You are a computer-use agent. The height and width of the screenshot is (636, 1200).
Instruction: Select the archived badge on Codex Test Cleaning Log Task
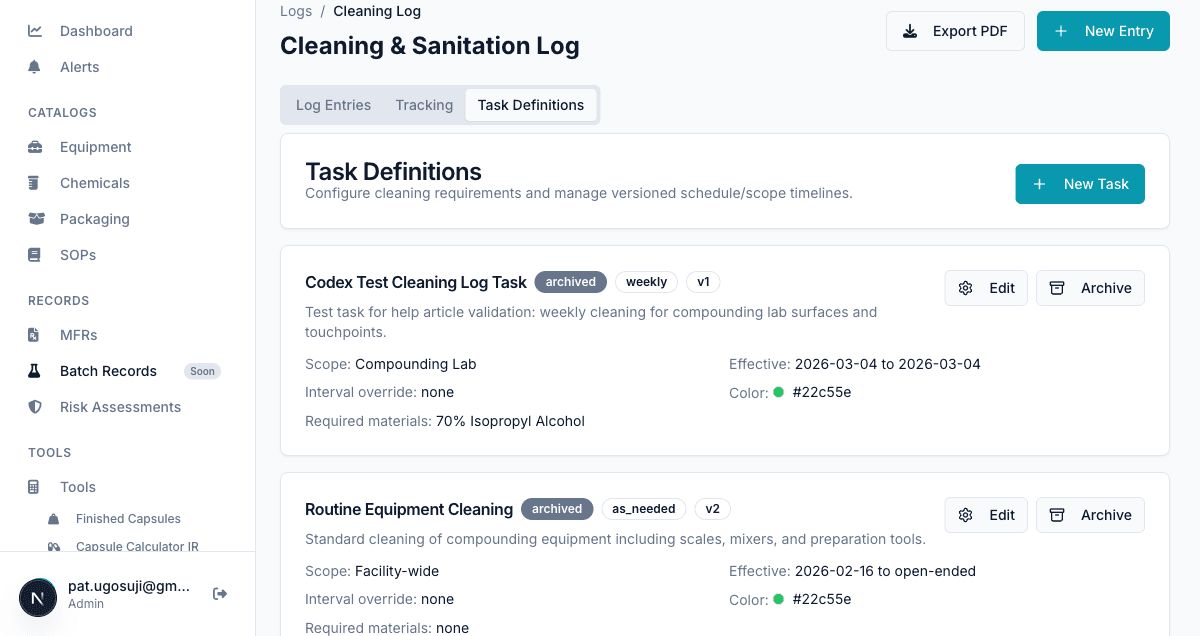pyautogui.click(x=570, y=282)
